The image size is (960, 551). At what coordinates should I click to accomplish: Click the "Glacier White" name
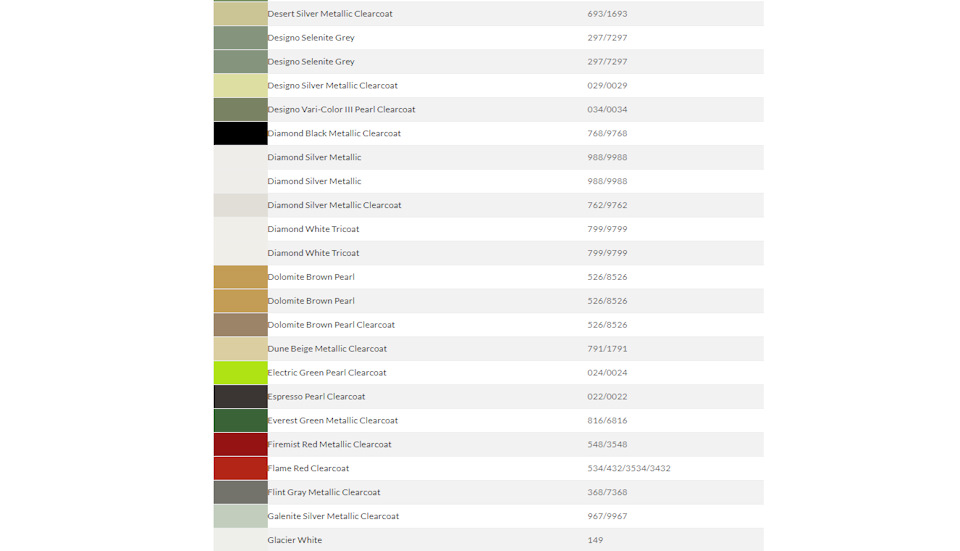click(294, 540)
